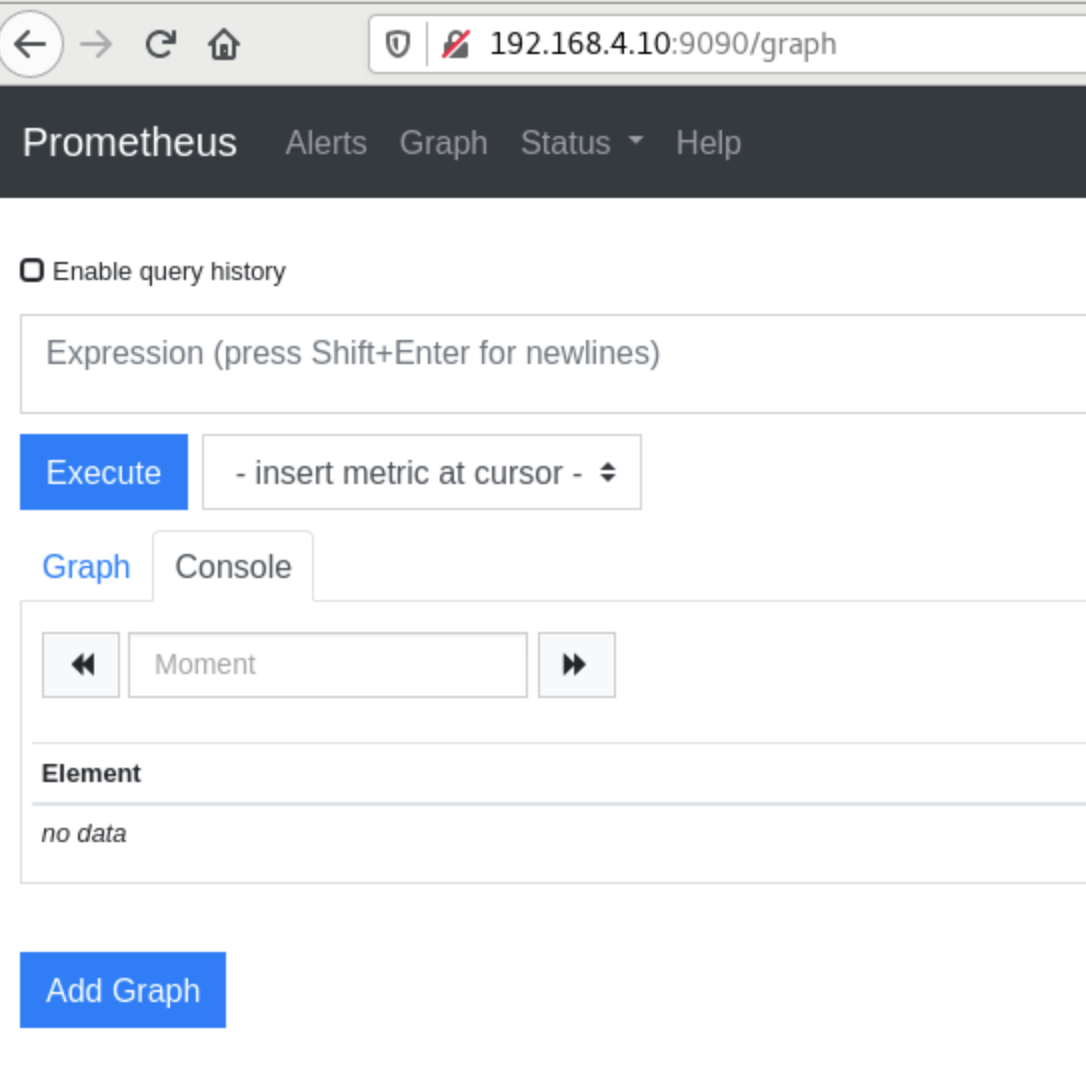The height and width of the screenshot is (1066, 1086).
Task: Click the Add Graph button
Action: 123,990
